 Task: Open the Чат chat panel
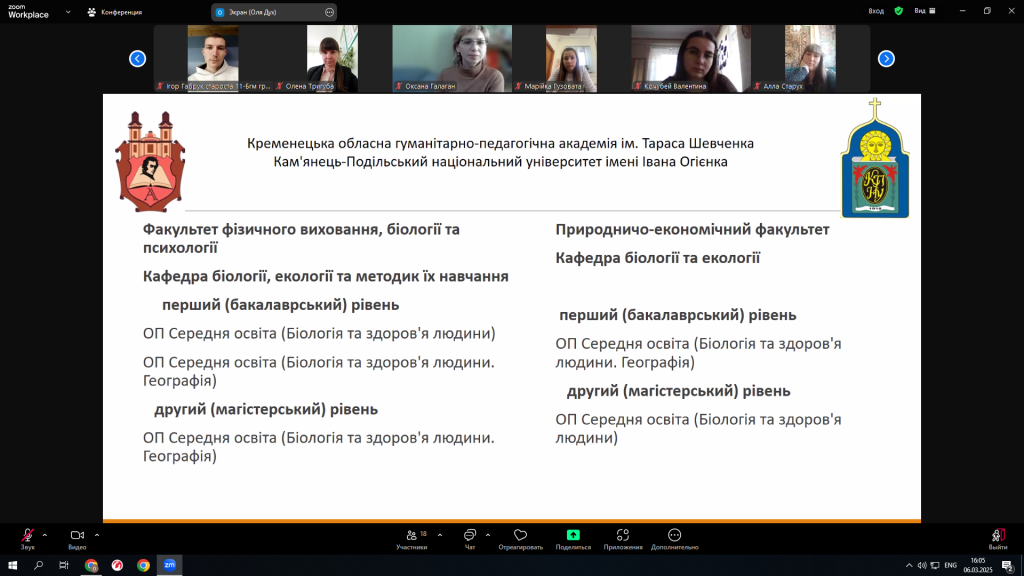click(x=470, y=538)
